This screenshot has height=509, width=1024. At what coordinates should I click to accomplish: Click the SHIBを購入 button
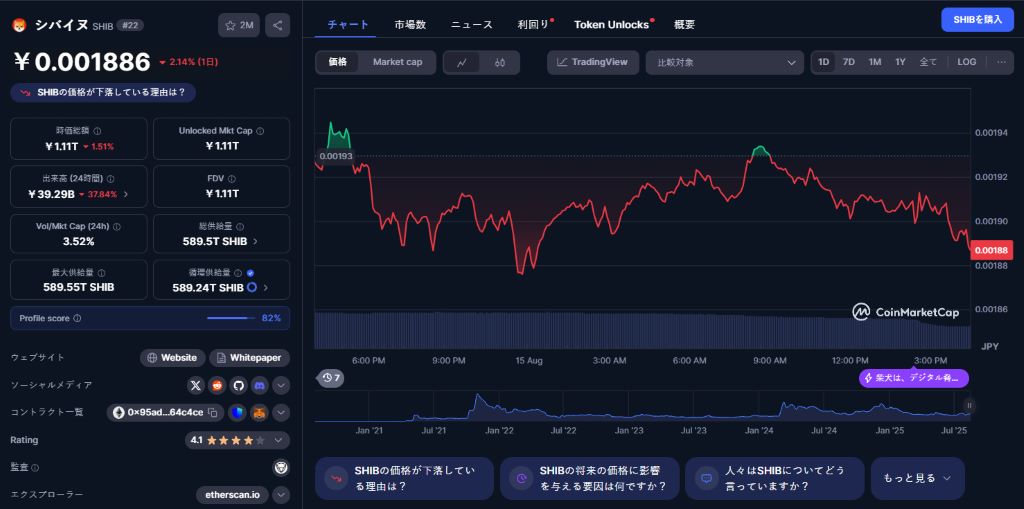(977, 20)
